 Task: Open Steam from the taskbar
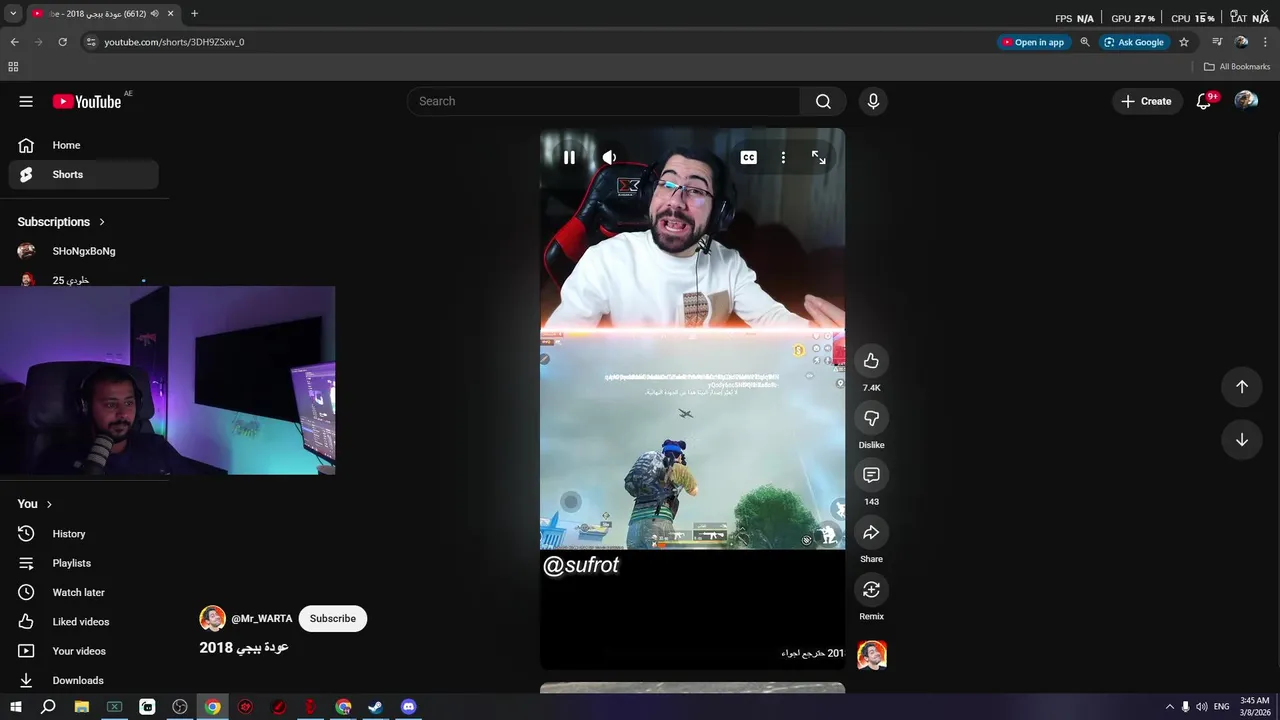coord(375,707)
